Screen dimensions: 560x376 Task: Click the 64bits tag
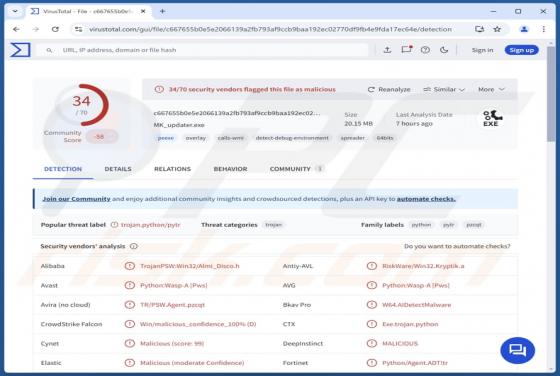[385, 138]
